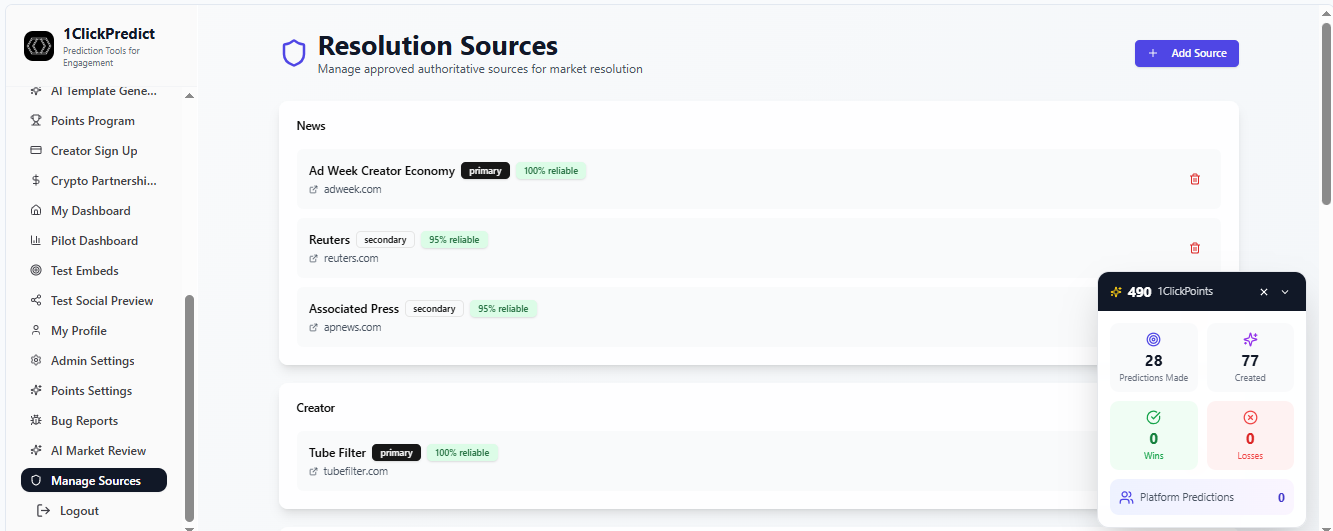1333x531 pixels.
Task: Click the Add Source button
Action: (1187, 53)
